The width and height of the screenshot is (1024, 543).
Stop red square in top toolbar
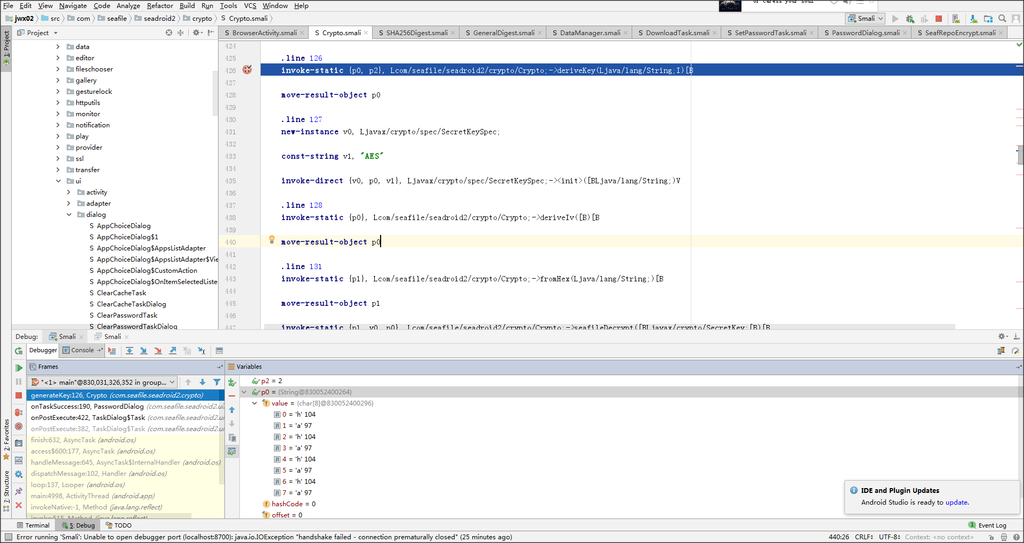(x=939, y=19)
